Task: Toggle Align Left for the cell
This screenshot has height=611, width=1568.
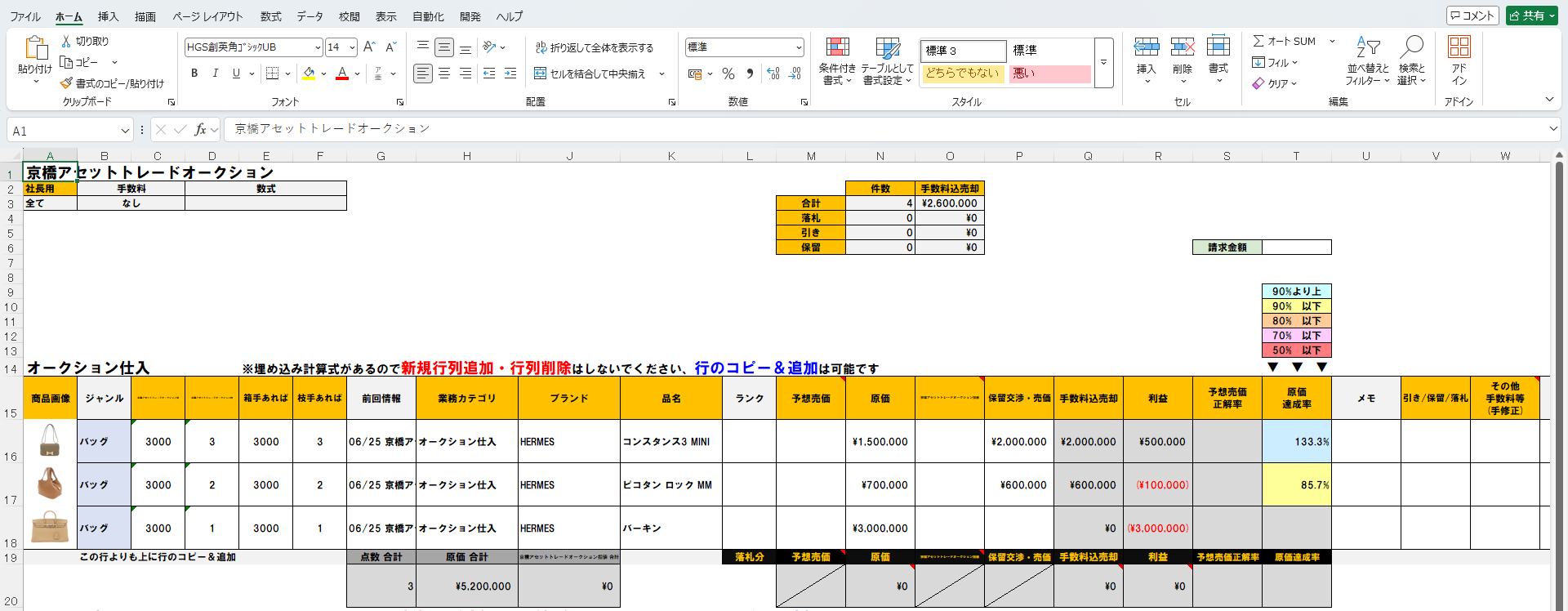Action: tap(422, 74)
